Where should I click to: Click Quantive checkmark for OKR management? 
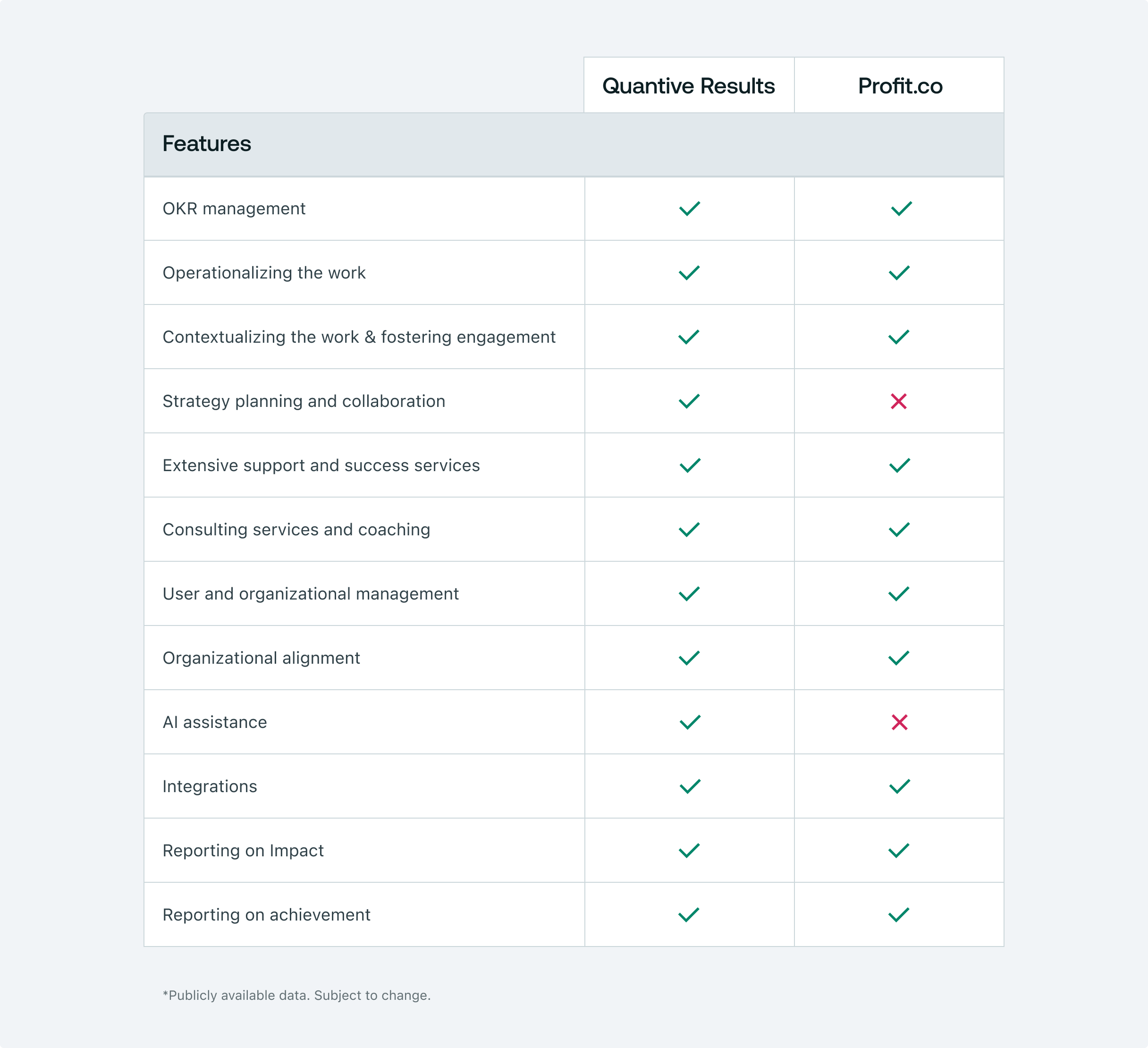(x=689, y=209)
